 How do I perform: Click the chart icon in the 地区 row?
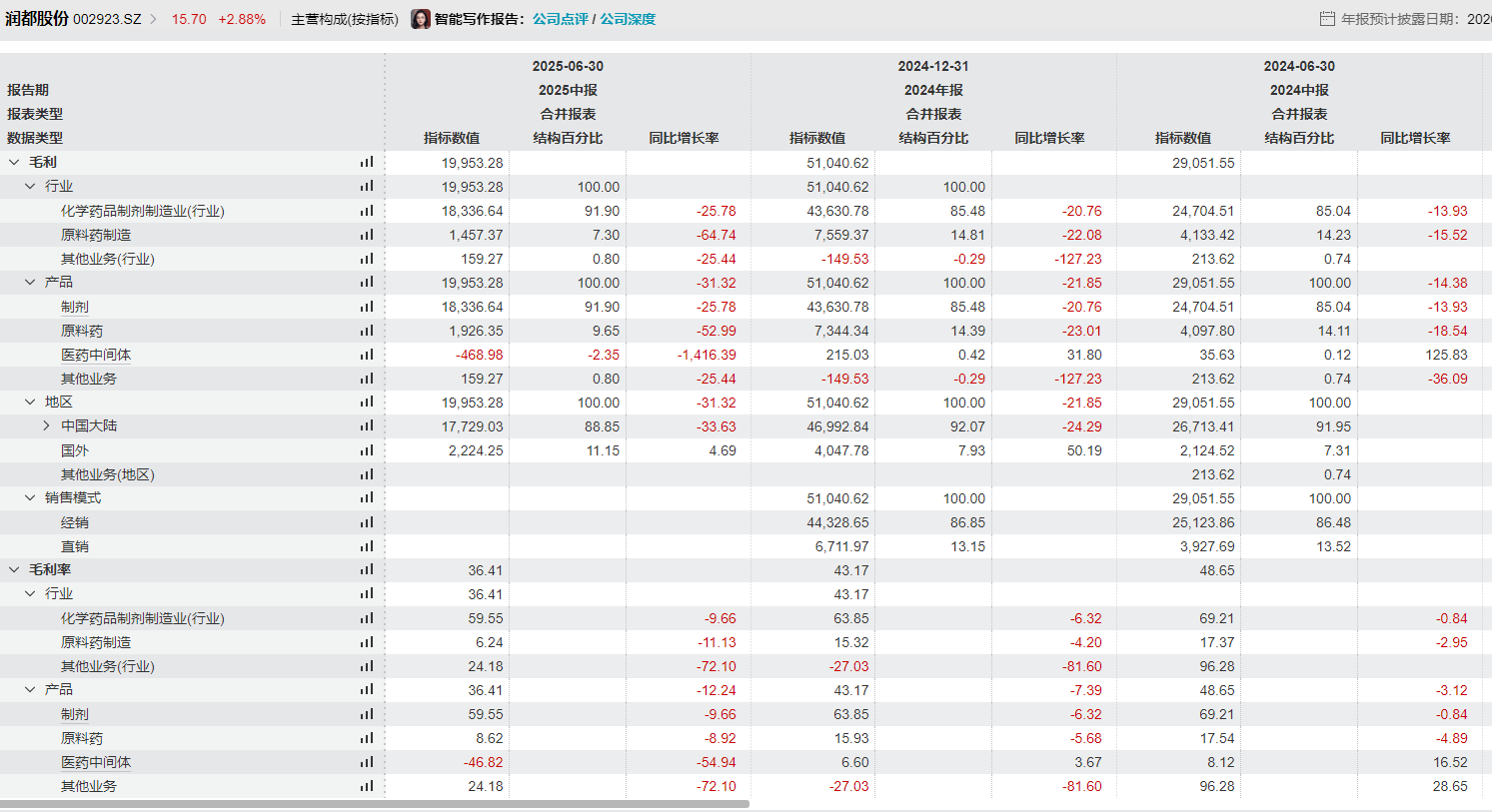(367, 403)
